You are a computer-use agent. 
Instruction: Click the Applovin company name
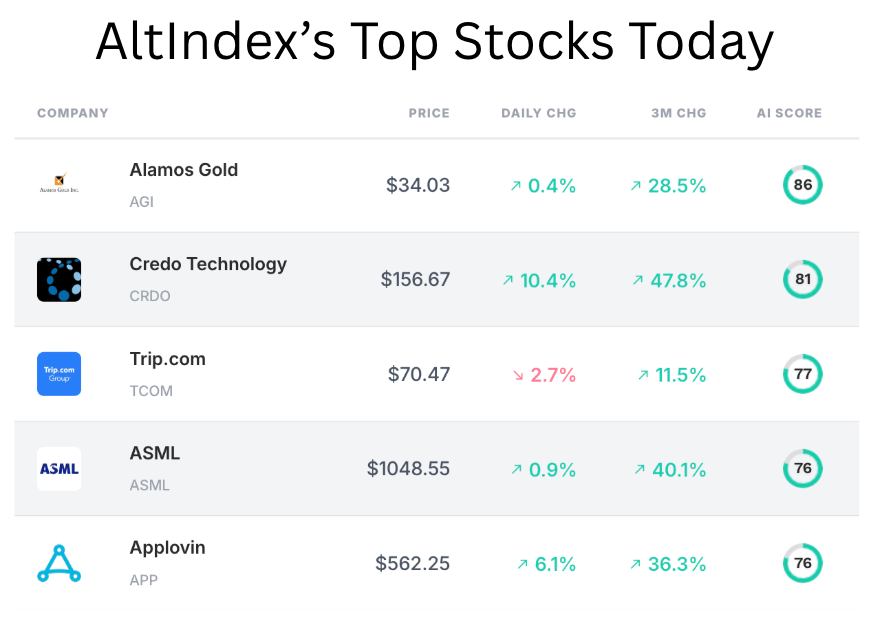coord(167,548)
